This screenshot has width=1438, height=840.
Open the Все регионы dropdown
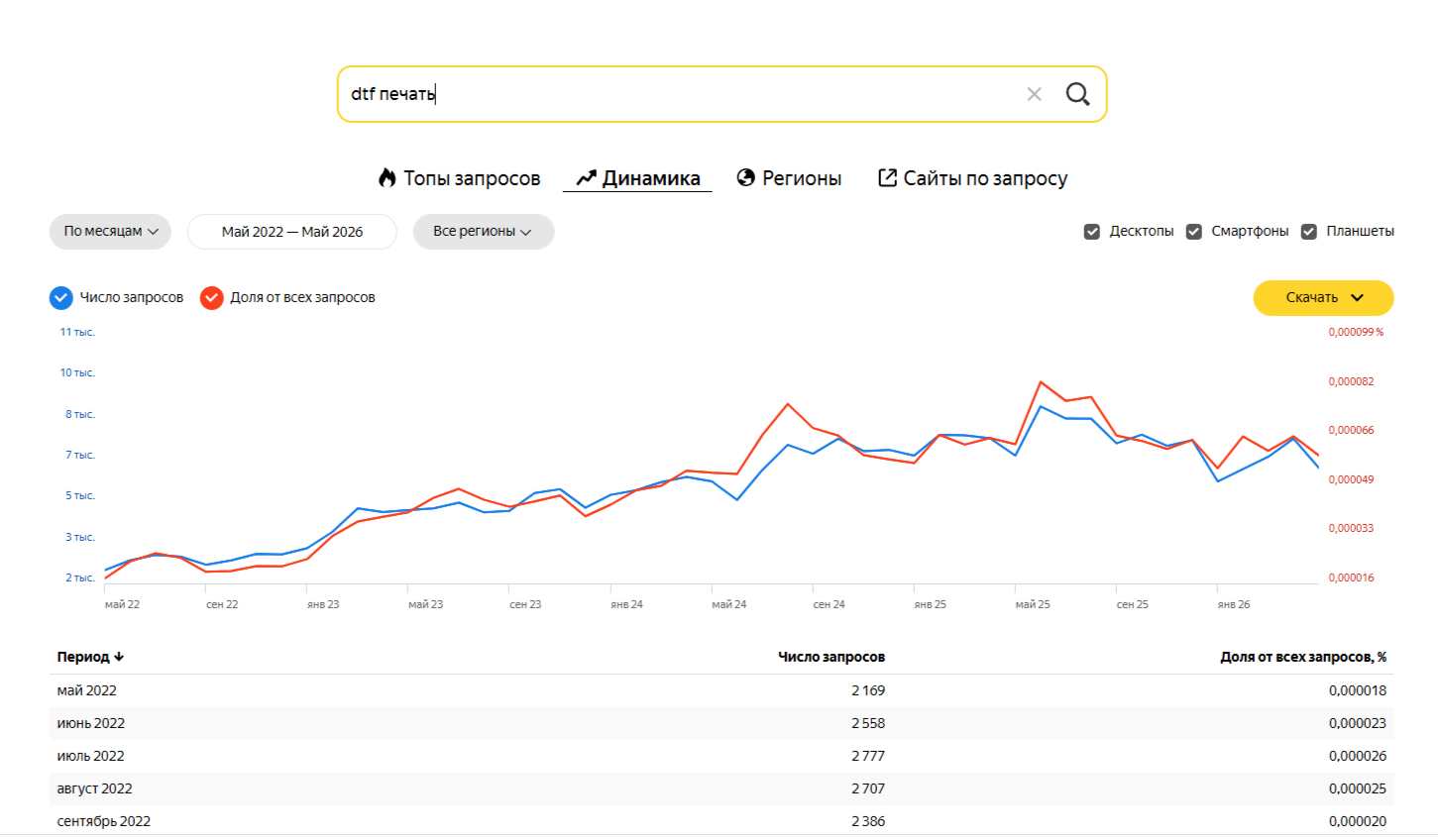(484, 232)
